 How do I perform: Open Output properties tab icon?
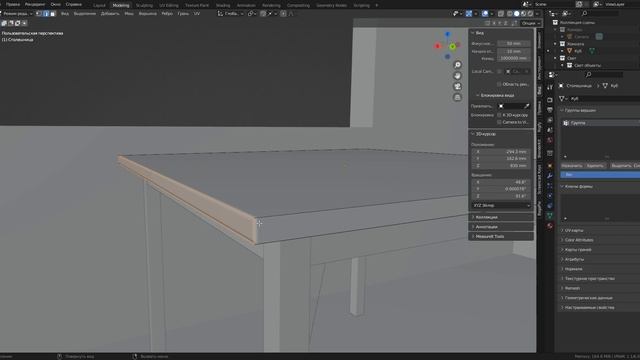pos(550,110)
